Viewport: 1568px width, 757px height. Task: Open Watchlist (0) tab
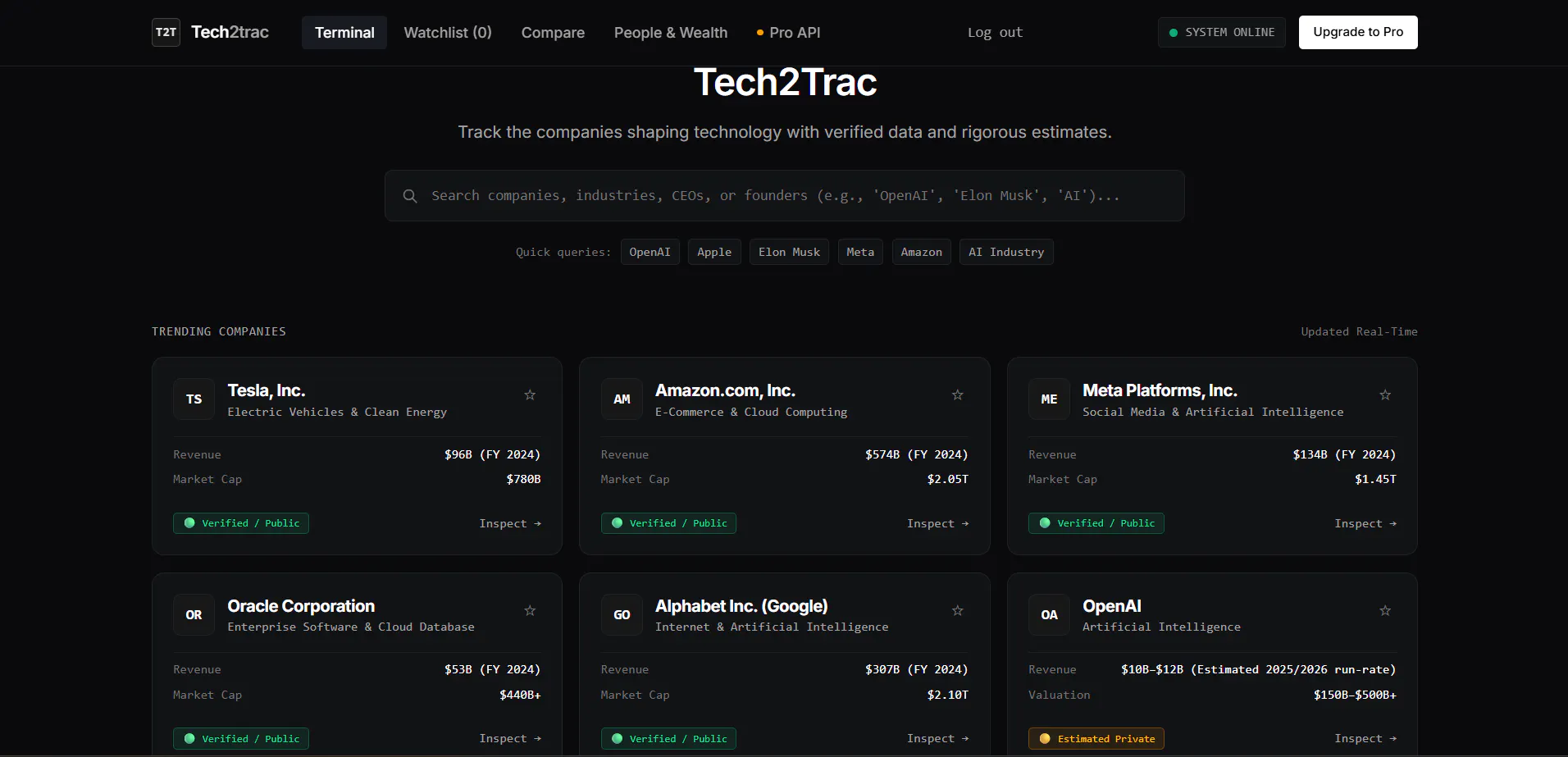click(448, 33)
